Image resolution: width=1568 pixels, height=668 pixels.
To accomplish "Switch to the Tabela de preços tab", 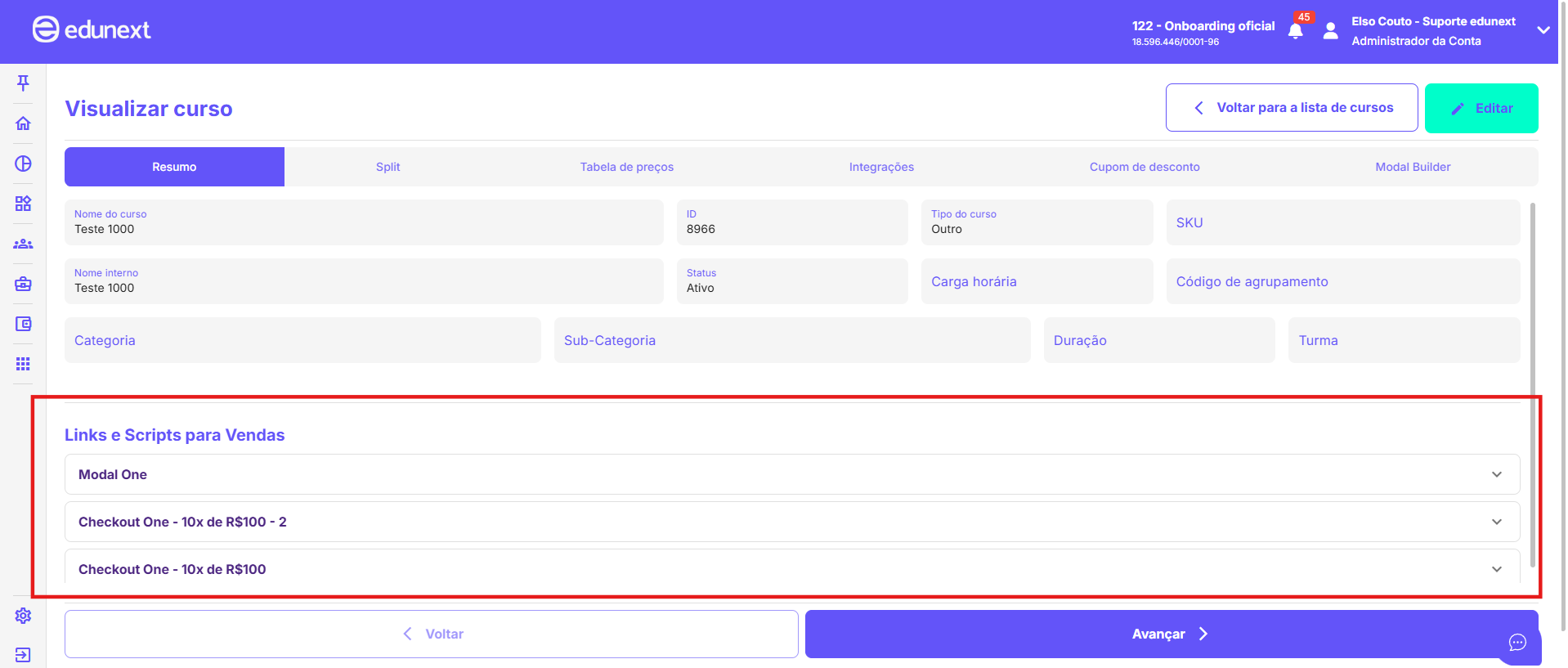I will pos(626,167).
